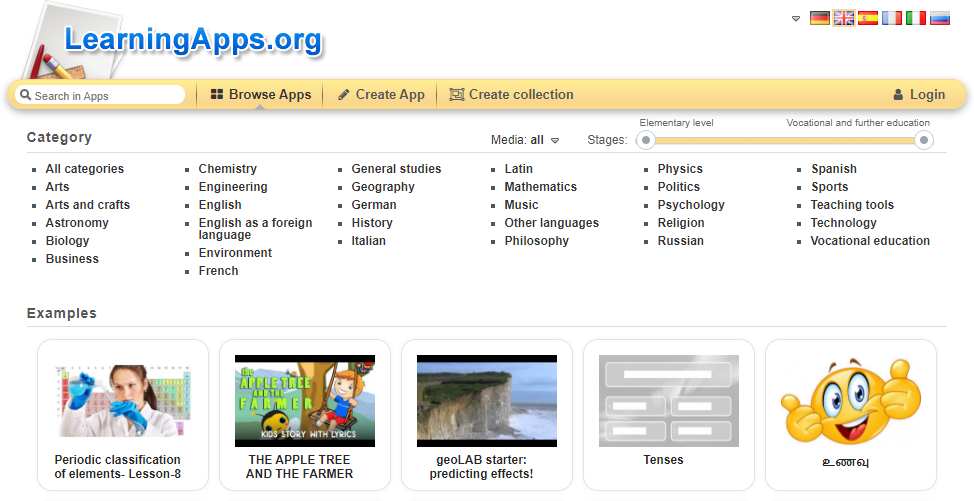The height and width of the screenshot is (501, 974).
Task: Open the Arts category
Action: [57, 187]
